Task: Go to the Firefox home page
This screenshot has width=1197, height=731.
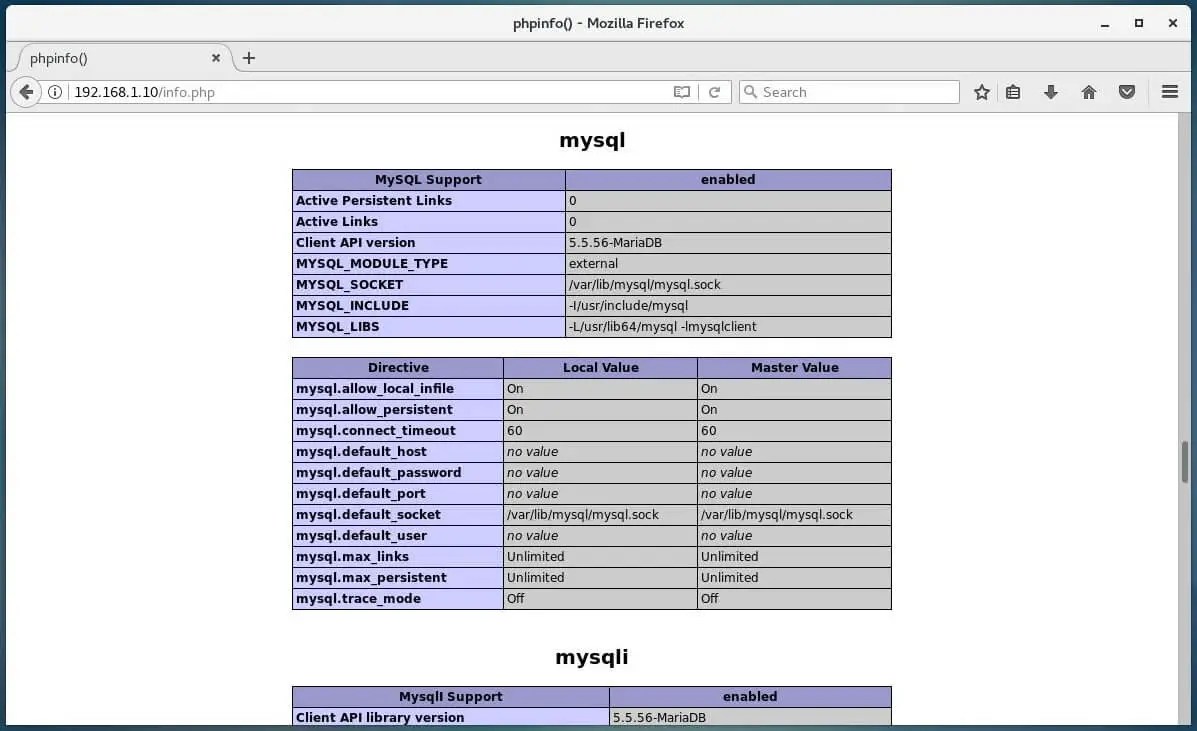Action: click(x=1088, y=92)
